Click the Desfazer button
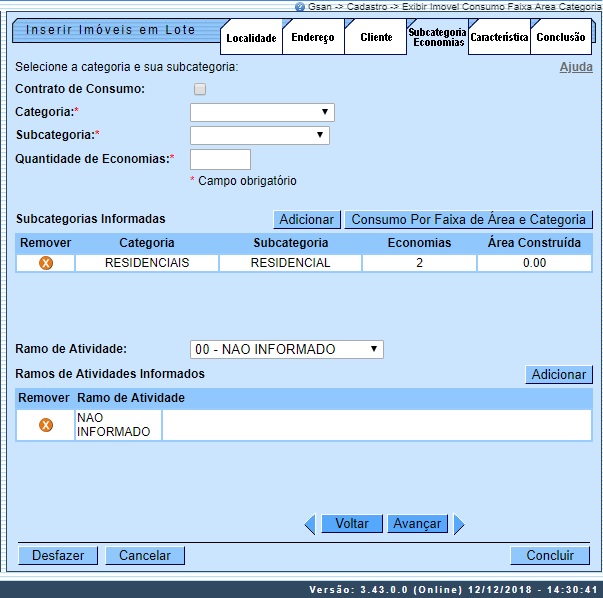The width and height of the screenshot is (603, 598). tap(58, 556)
